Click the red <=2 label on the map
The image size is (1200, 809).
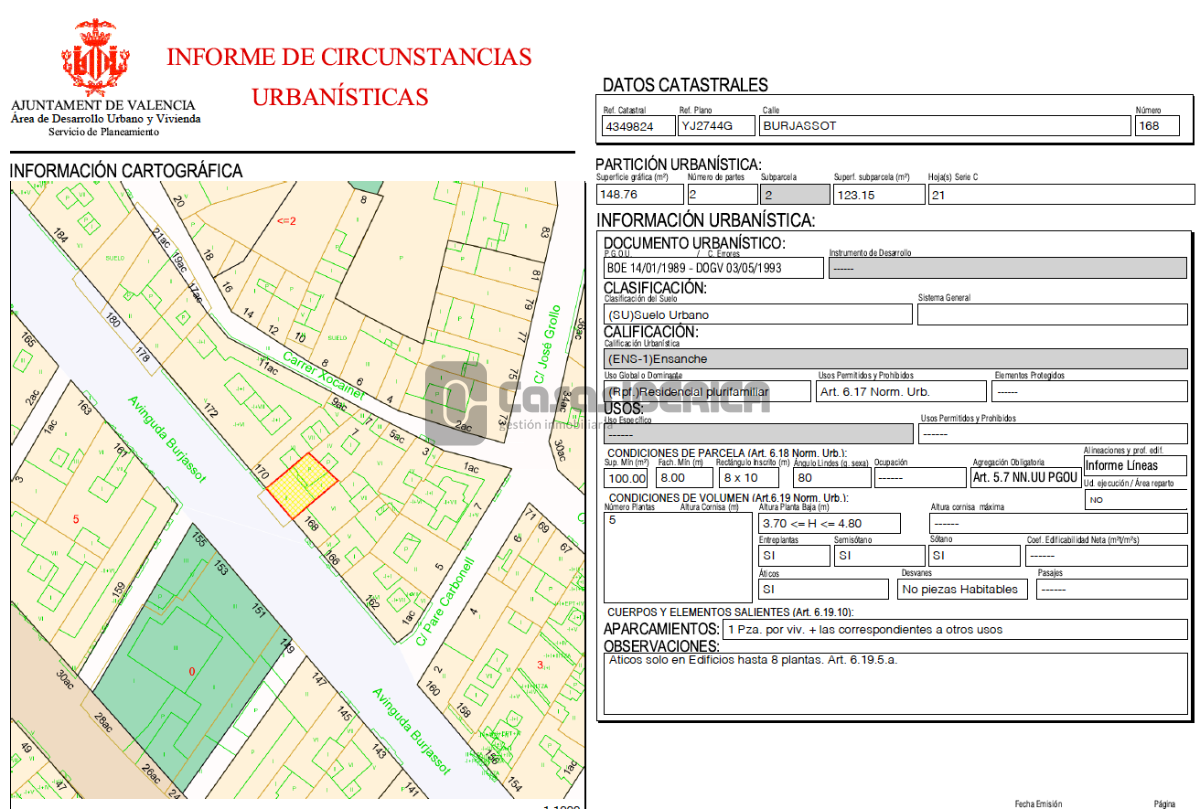(x=286, y=220)
